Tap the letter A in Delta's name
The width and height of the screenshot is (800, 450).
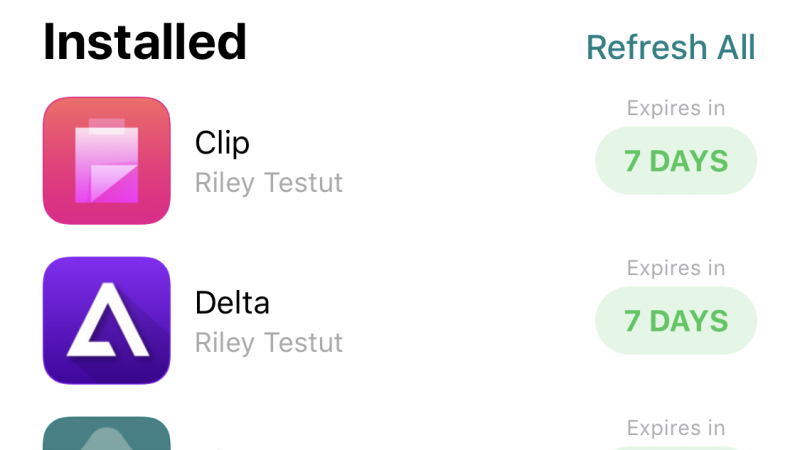pos(261,302)
